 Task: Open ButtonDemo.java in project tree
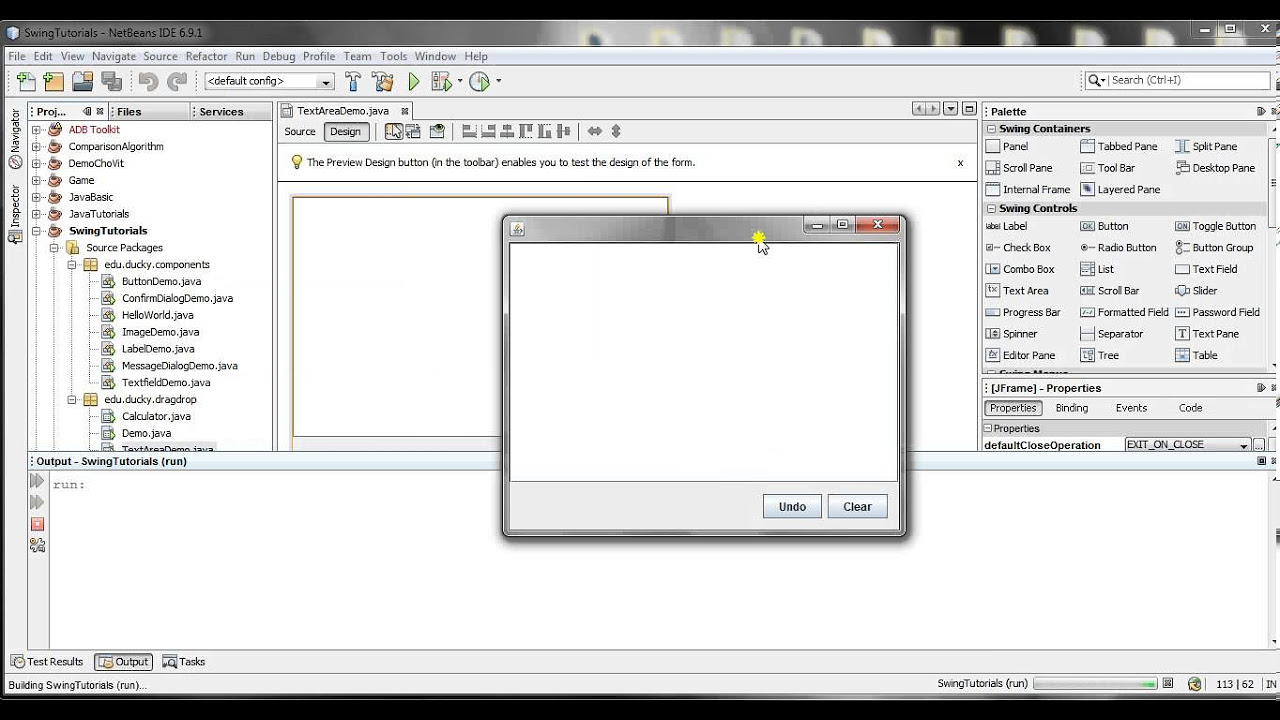tap(161, 282)
